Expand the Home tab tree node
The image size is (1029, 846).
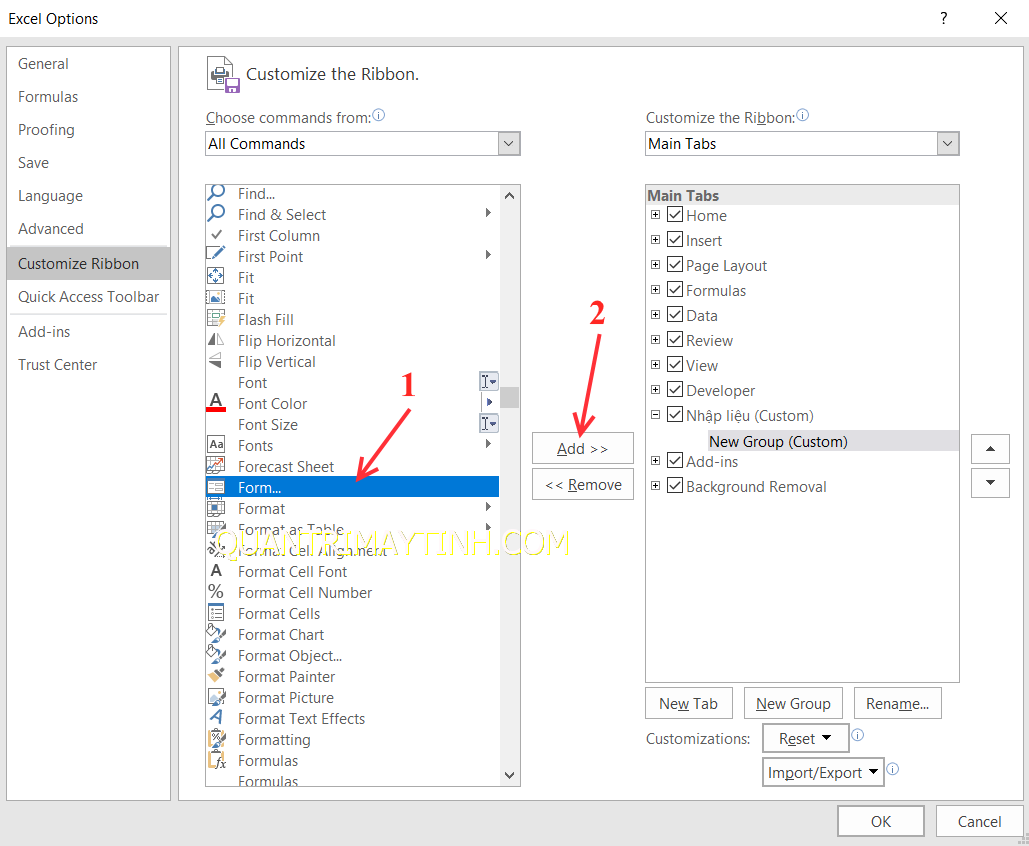coord(655,215)
